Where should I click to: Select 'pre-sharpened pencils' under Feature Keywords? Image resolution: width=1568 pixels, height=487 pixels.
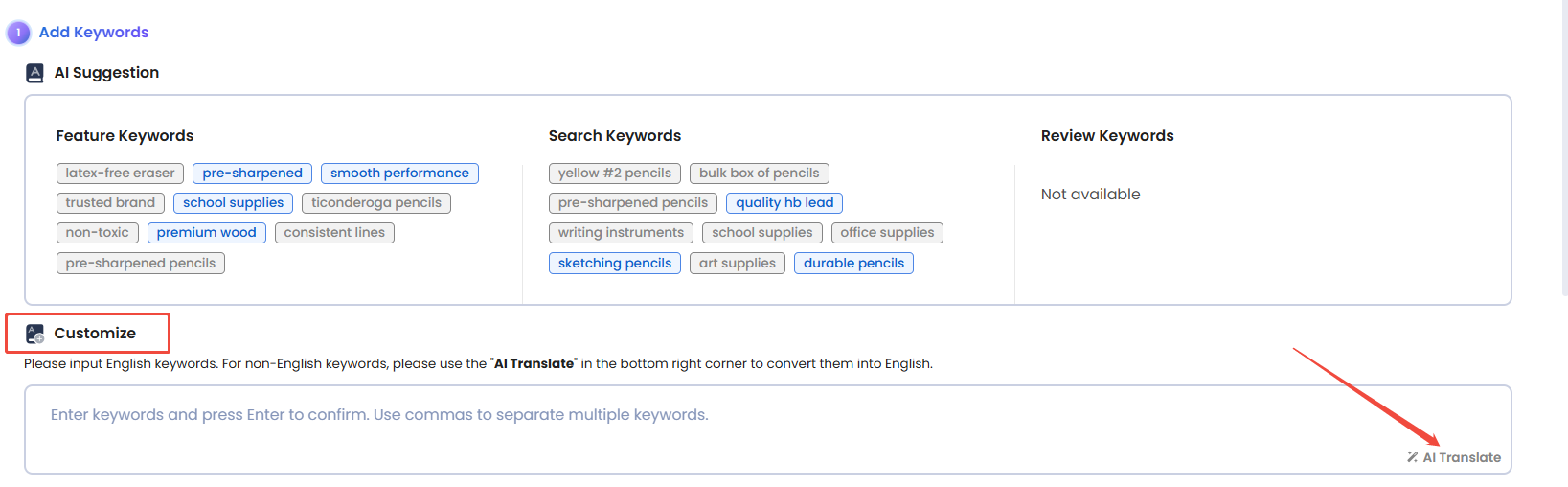click(141, 264)
